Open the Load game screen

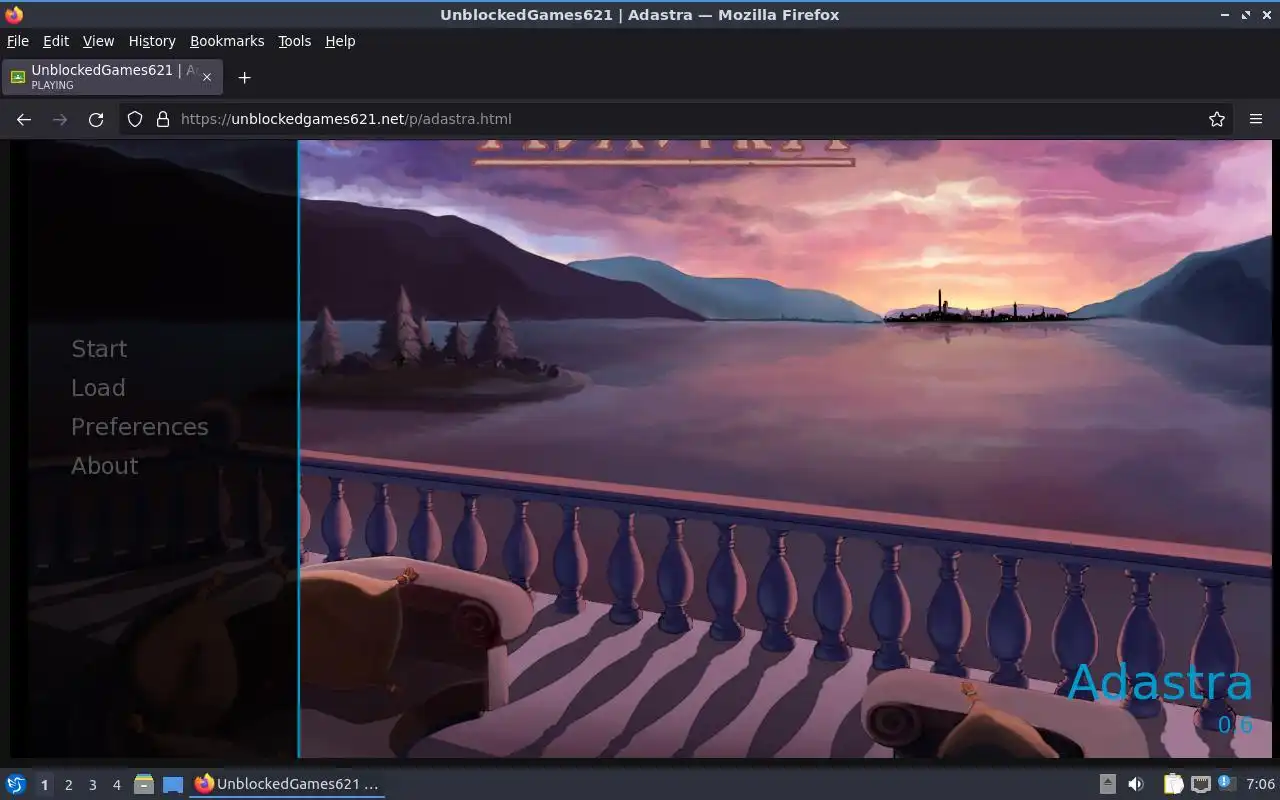(98, 388)
